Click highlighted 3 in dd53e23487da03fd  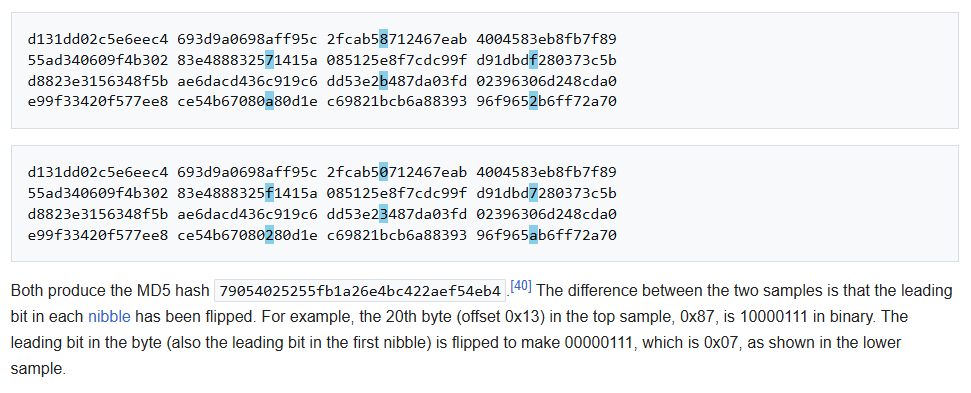point(384,214)
